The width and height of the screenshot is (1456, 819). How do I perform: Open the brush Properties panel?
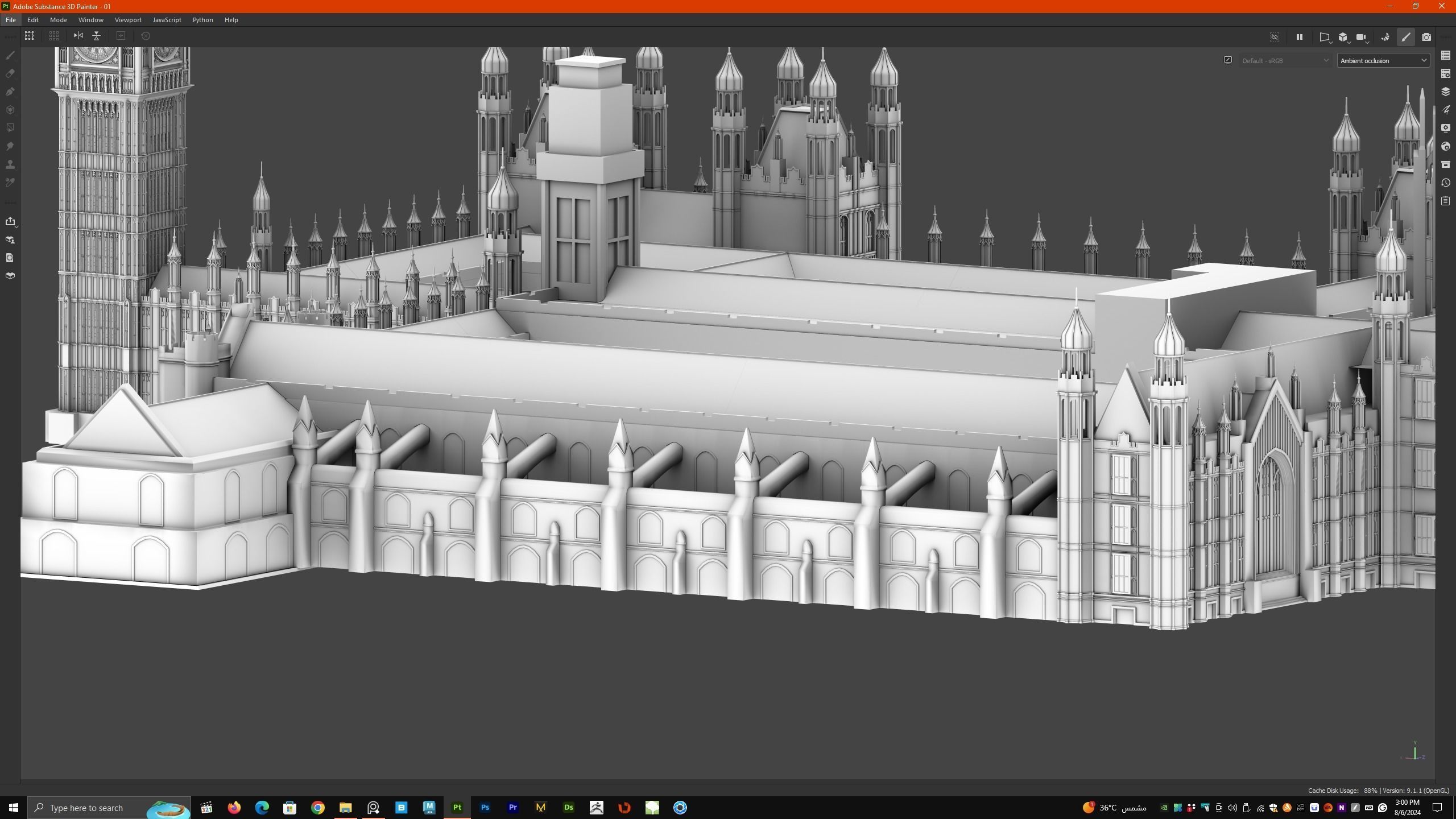coord(1446,110)
